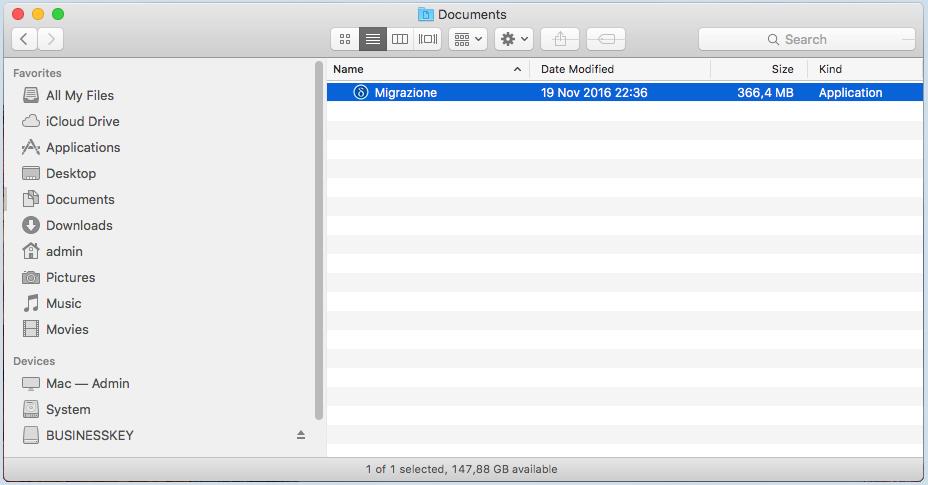Open Applications in the sidebar
This screenshot has height=485, width=928.
tap(82, 147)
